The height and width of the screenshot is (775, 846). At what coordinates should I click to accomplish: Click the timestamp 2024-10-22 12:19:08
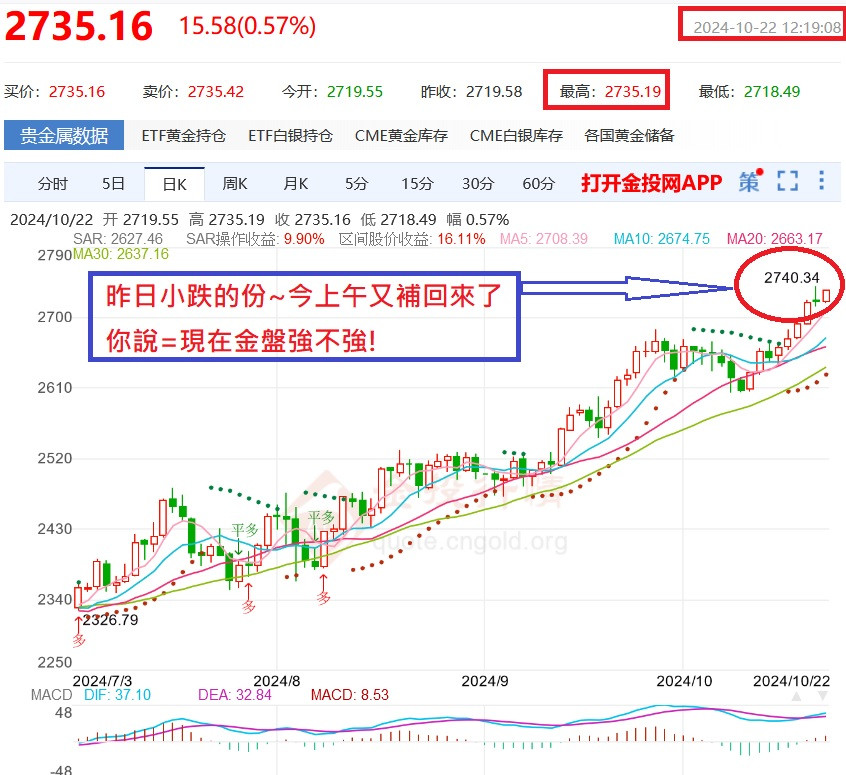coord(767,28)
